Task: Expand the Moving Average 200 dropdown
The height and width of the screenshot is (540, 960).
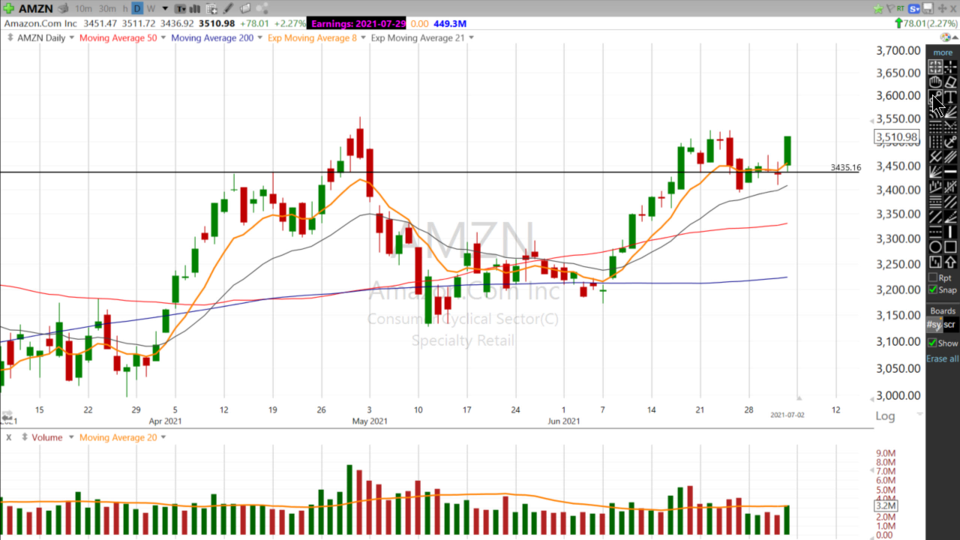Action: (x=260, y=38)
